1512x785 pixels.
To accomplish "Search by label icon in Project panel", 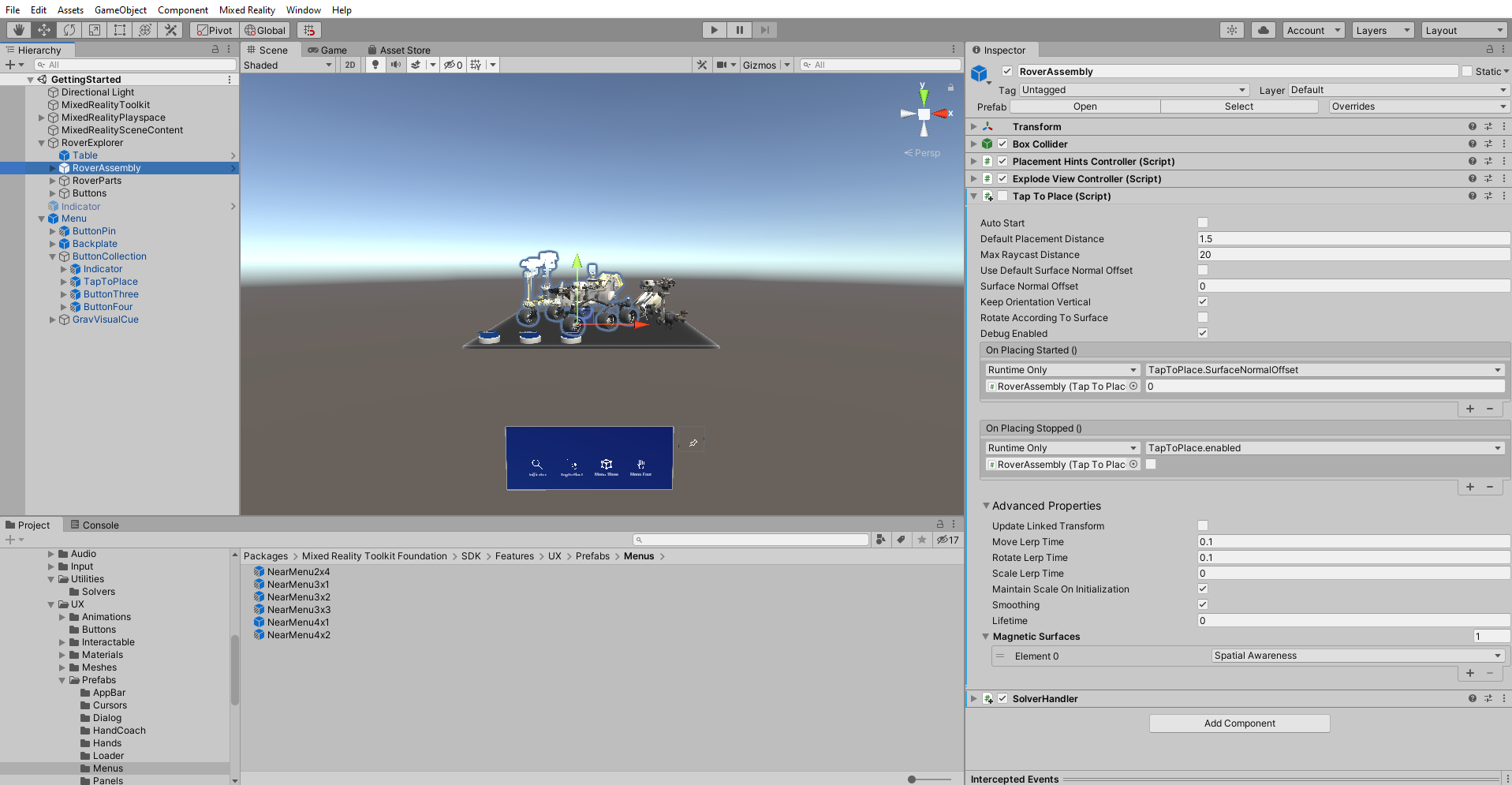I will [901, 540].
